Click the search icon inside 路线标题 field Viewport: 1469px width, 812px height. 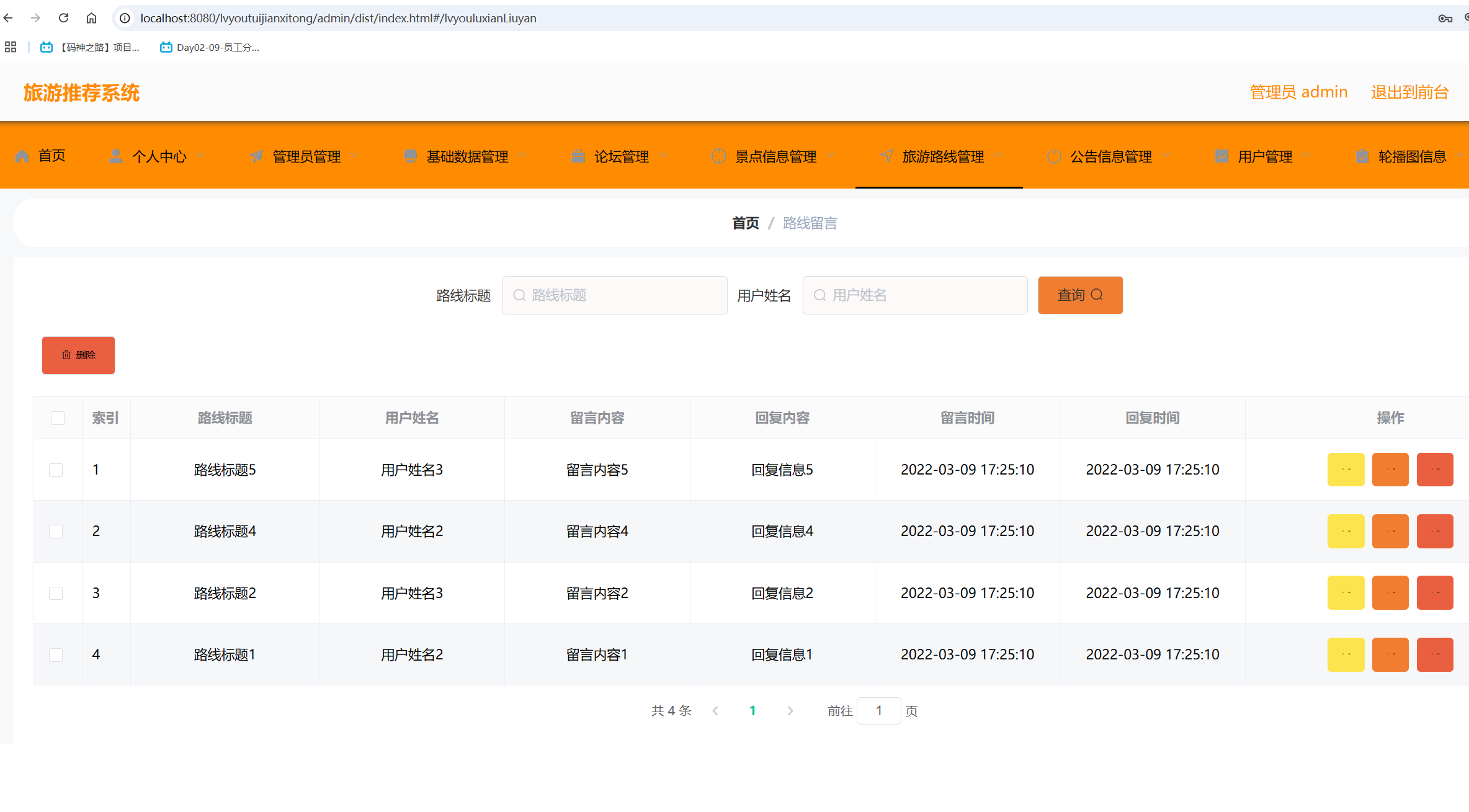(519, 295)
